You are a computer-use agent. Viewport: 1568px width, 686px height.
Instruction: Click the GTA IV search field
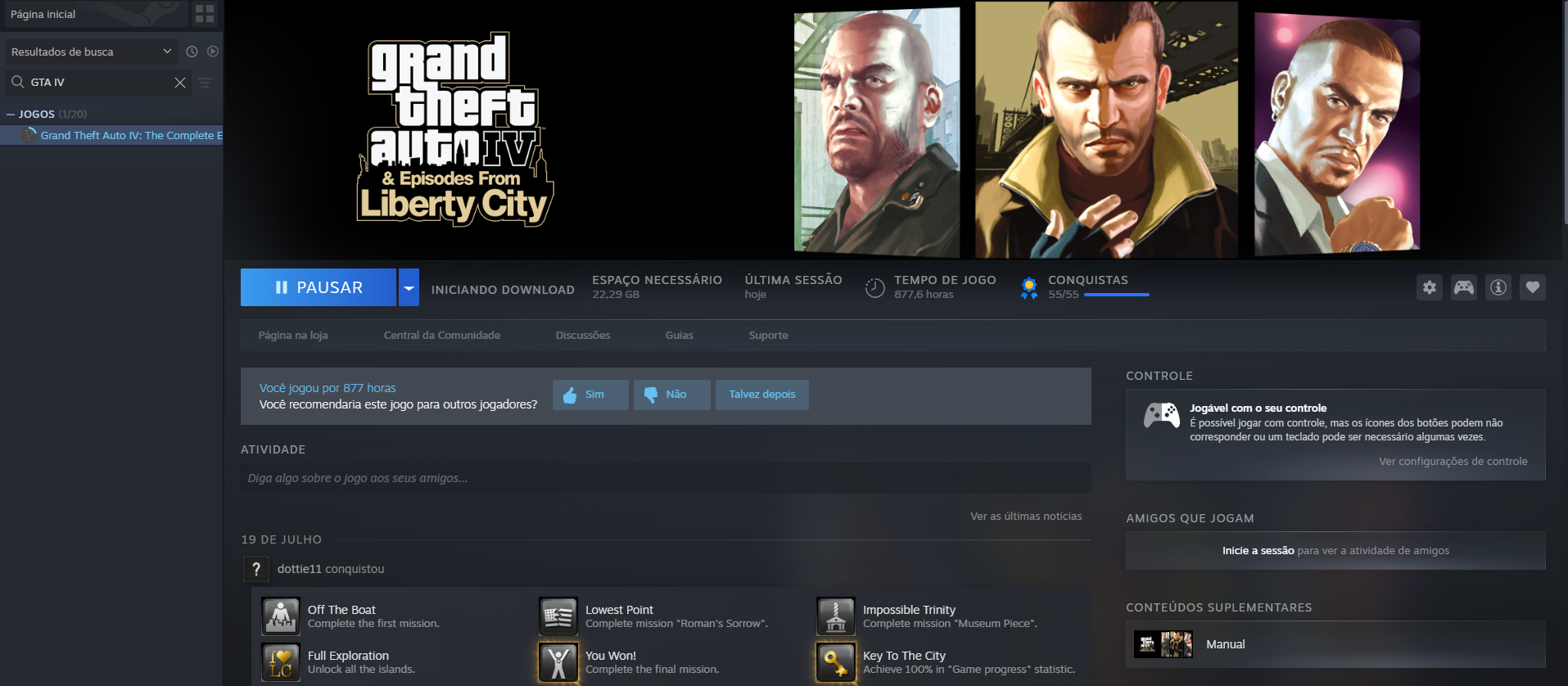98,82
